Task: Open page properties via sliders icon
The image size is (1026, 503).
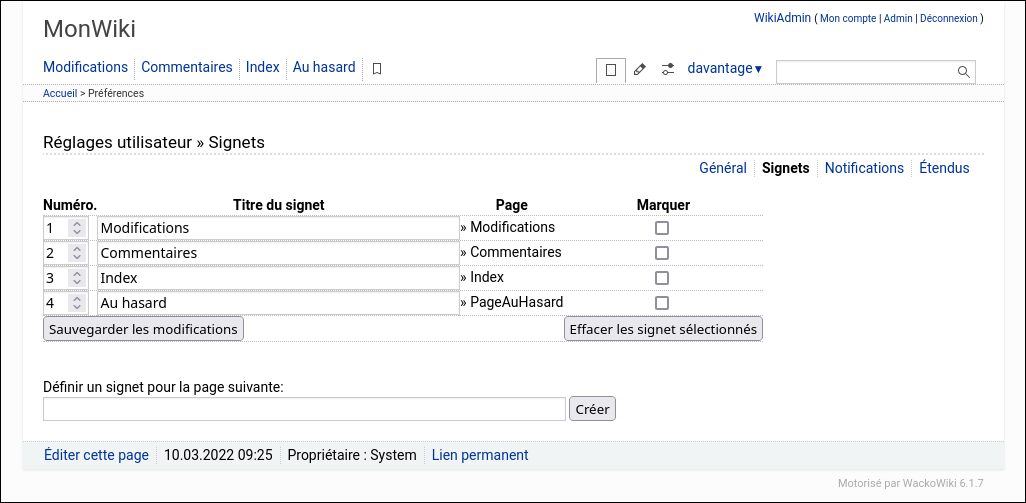Action: (668, 70)
